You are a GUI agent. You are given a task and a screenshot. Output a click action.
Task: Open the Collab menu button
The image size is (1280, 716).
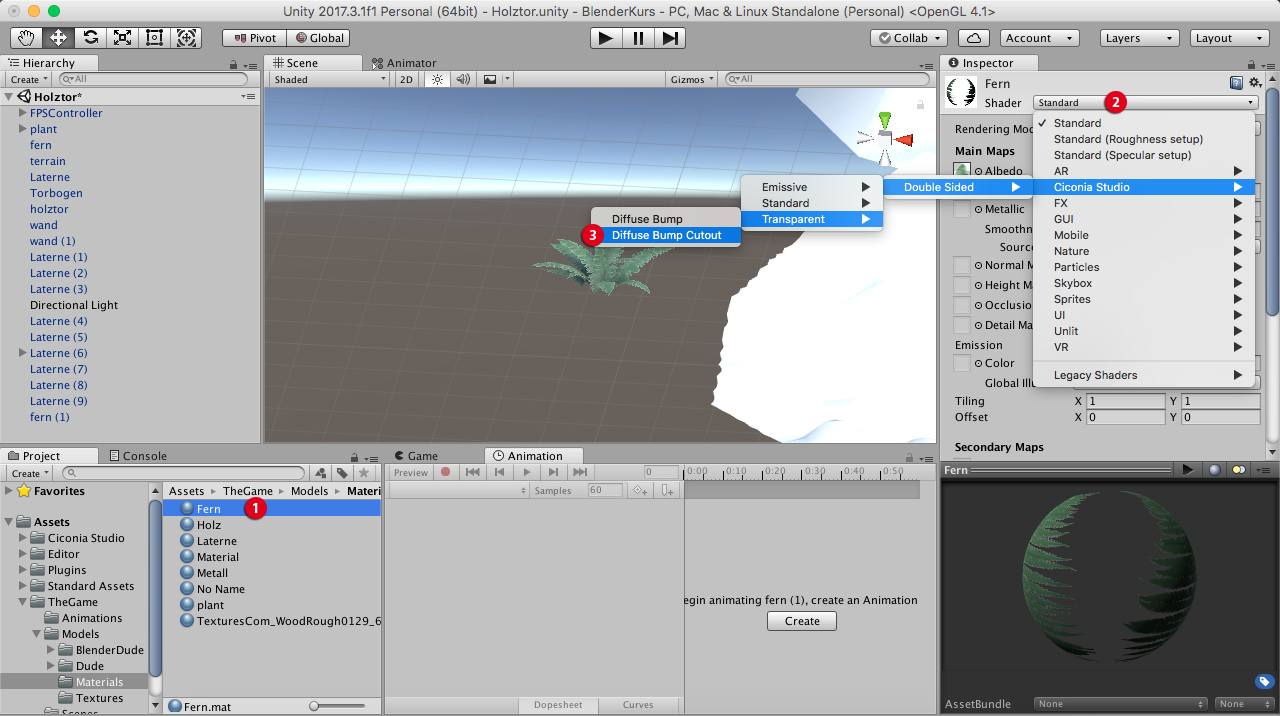tap(909, 38)
